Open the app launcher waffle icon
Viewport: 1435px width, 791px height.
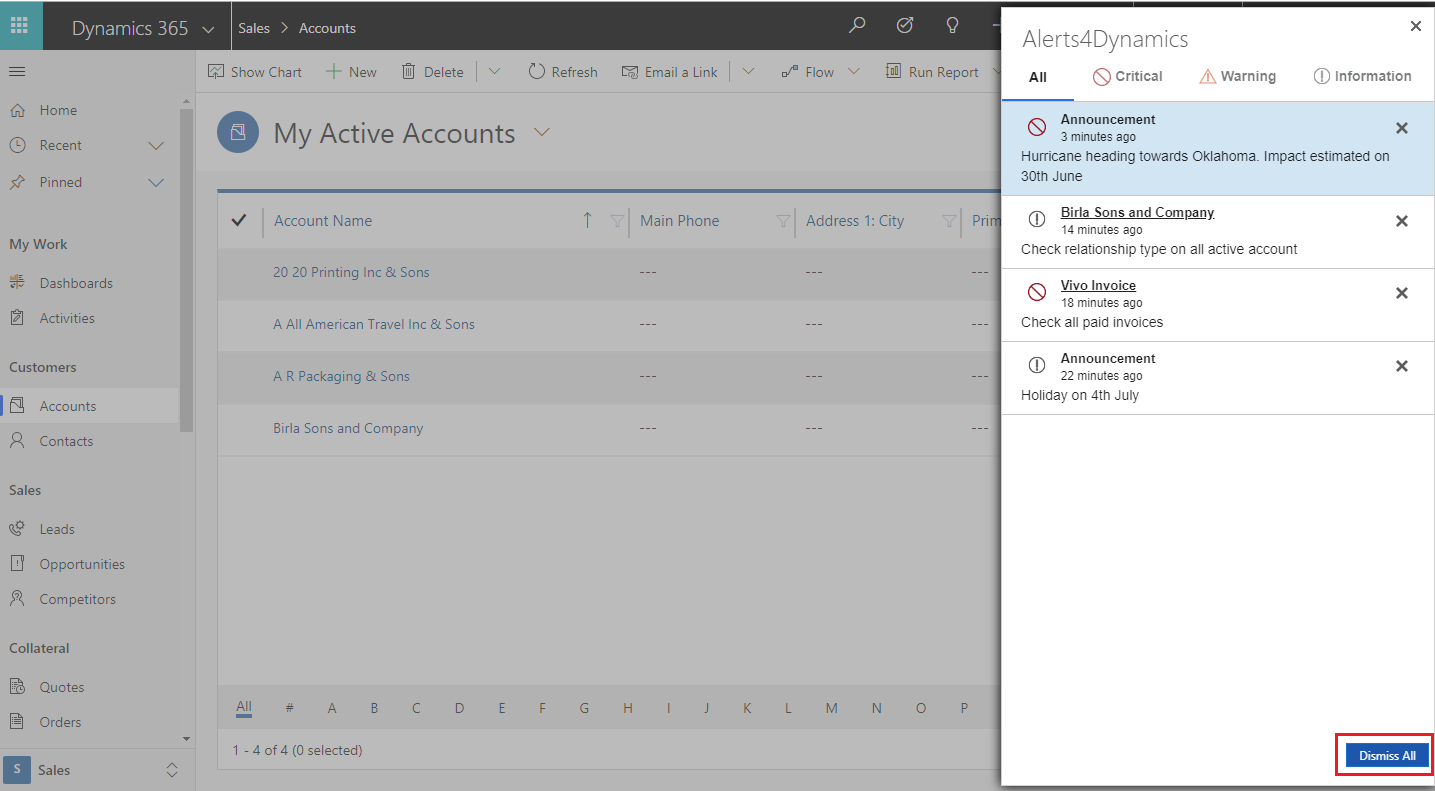20,26
